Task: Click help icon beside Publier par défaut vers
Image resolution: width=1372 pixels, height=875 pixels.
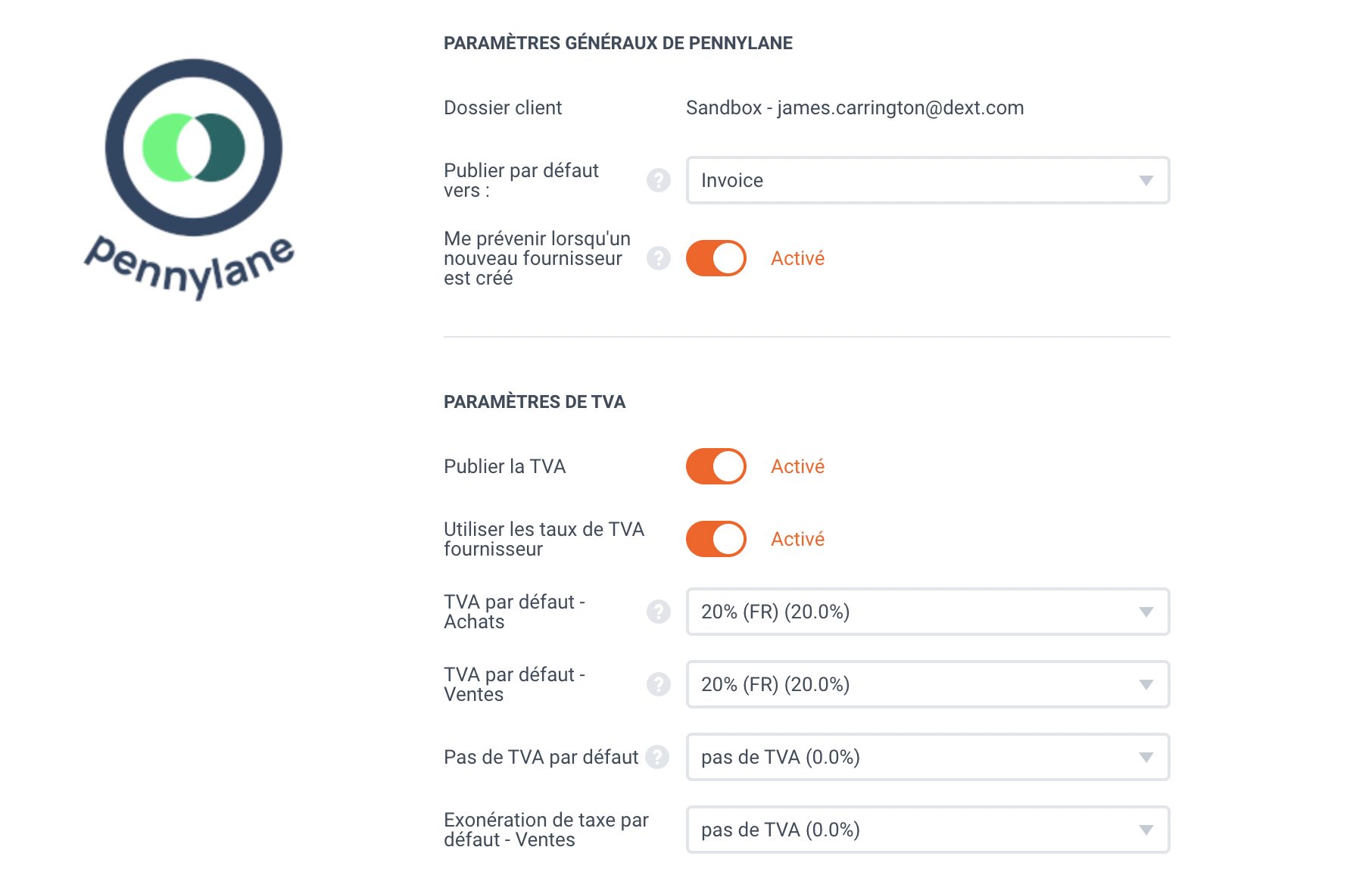Action: (659, 180)
